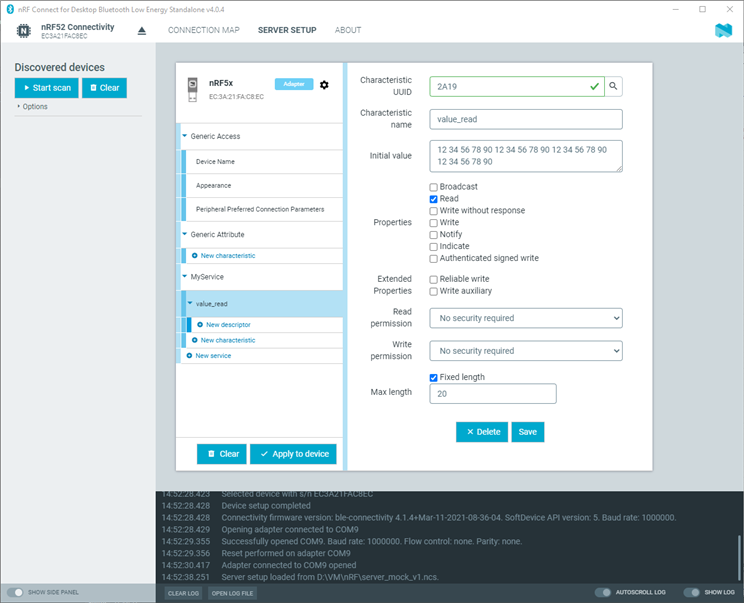Click the Start scan button
This screenshot has width=744, height=603.
coord(46,88)
